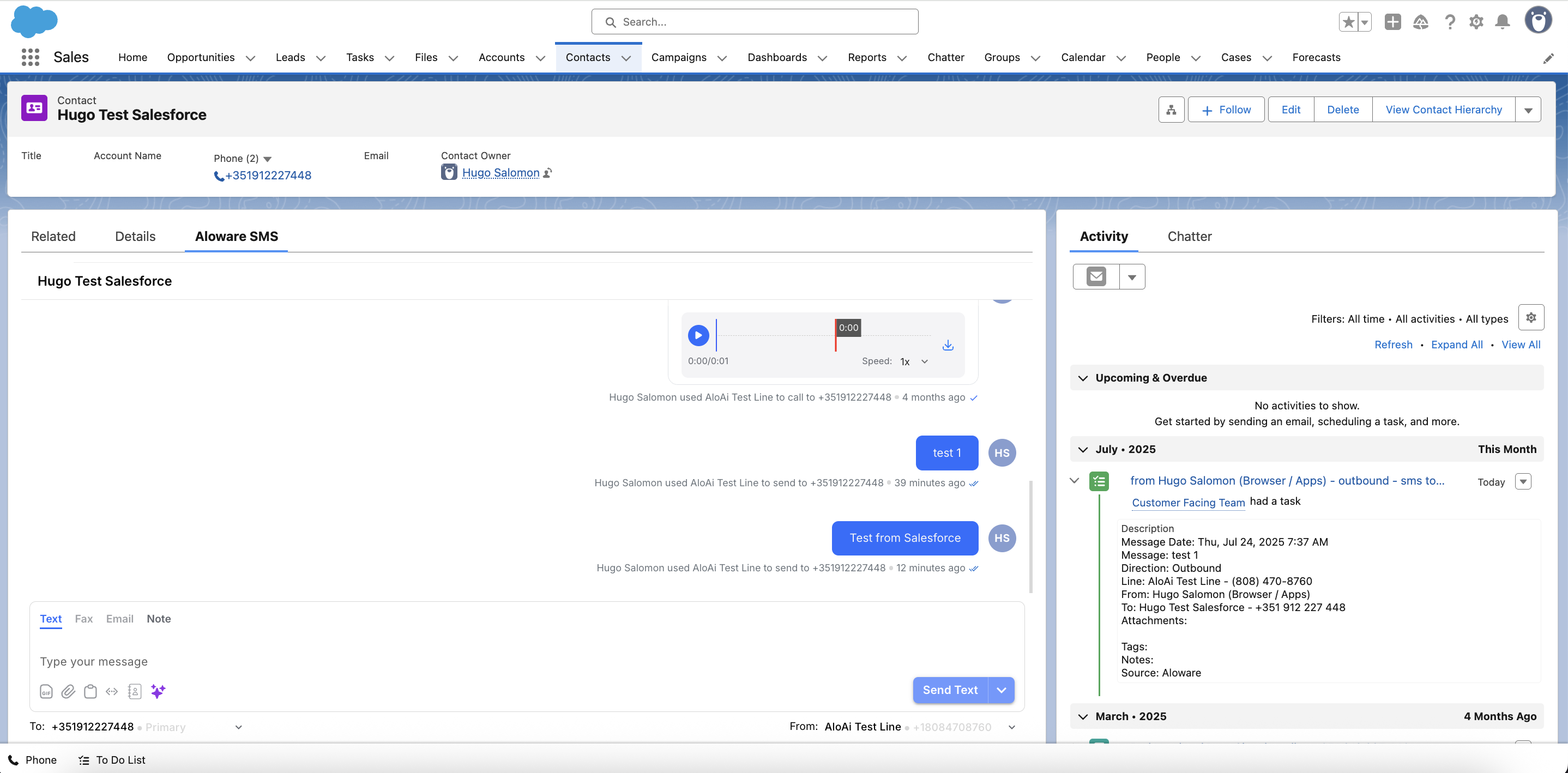
Task: Click the Refresh link in Activity
Action: point(1394,345)
